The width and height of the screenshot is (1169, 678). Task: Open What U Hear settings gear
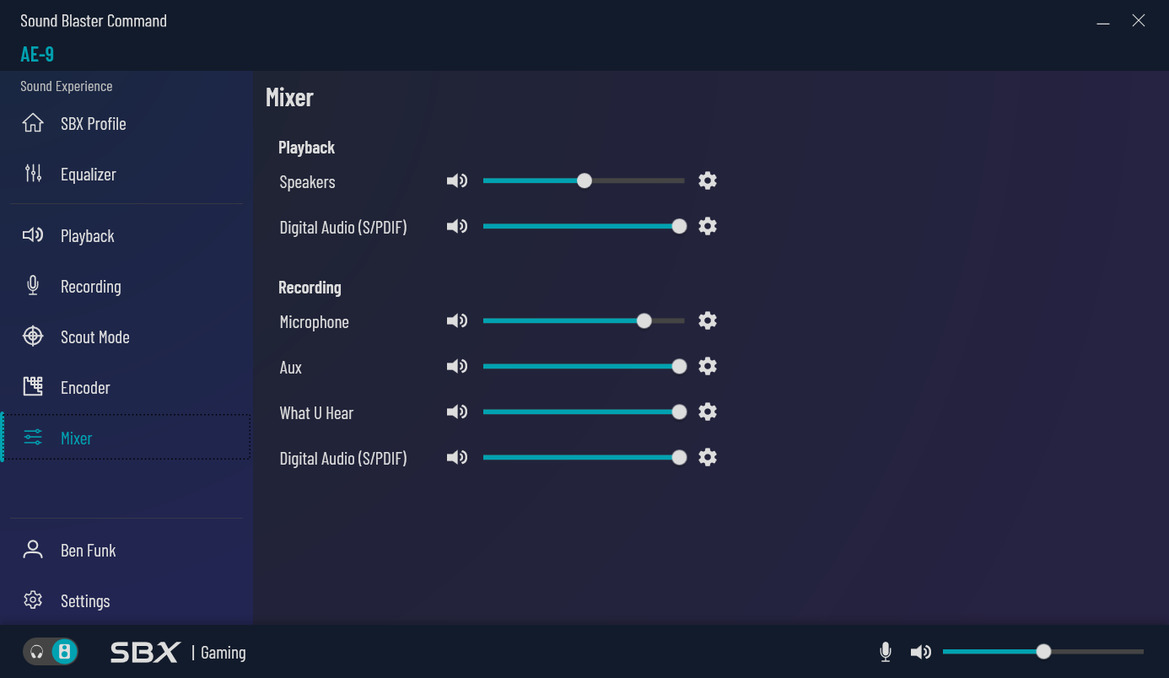click(x=708, y=412)
